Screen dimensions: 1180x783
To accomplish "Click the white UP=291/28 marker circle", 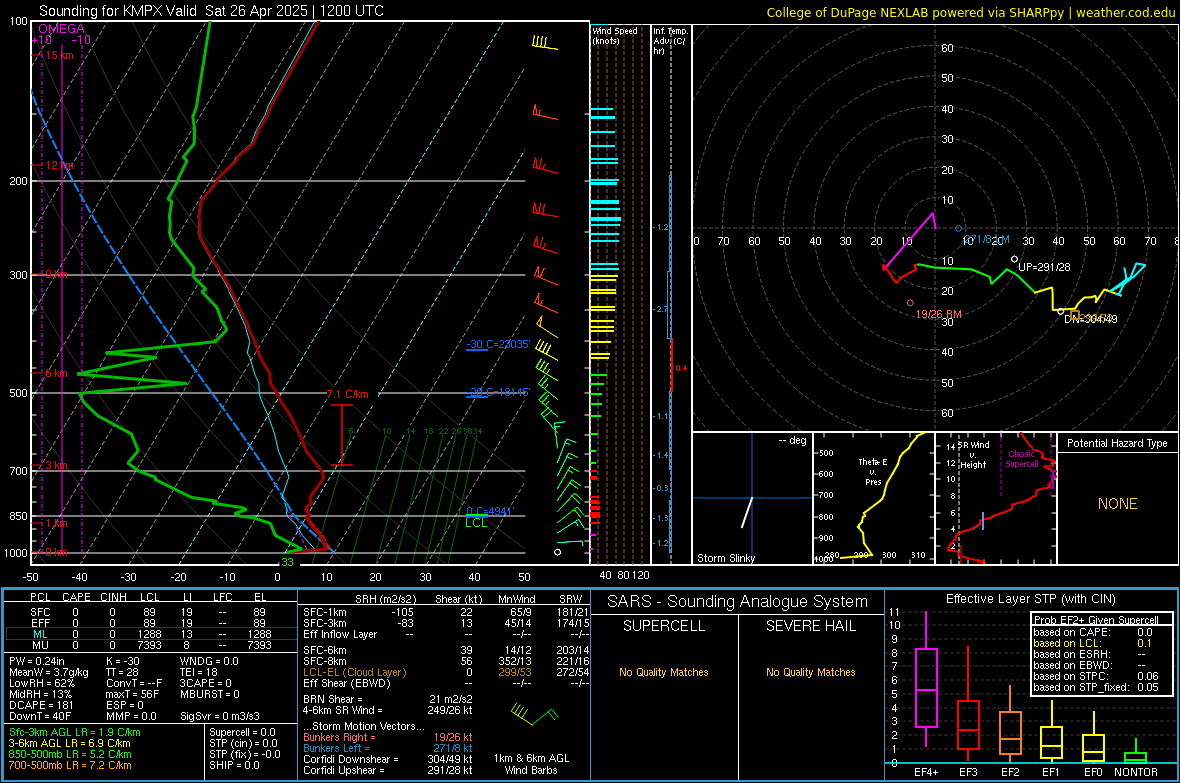I will tap(1014, 260).
